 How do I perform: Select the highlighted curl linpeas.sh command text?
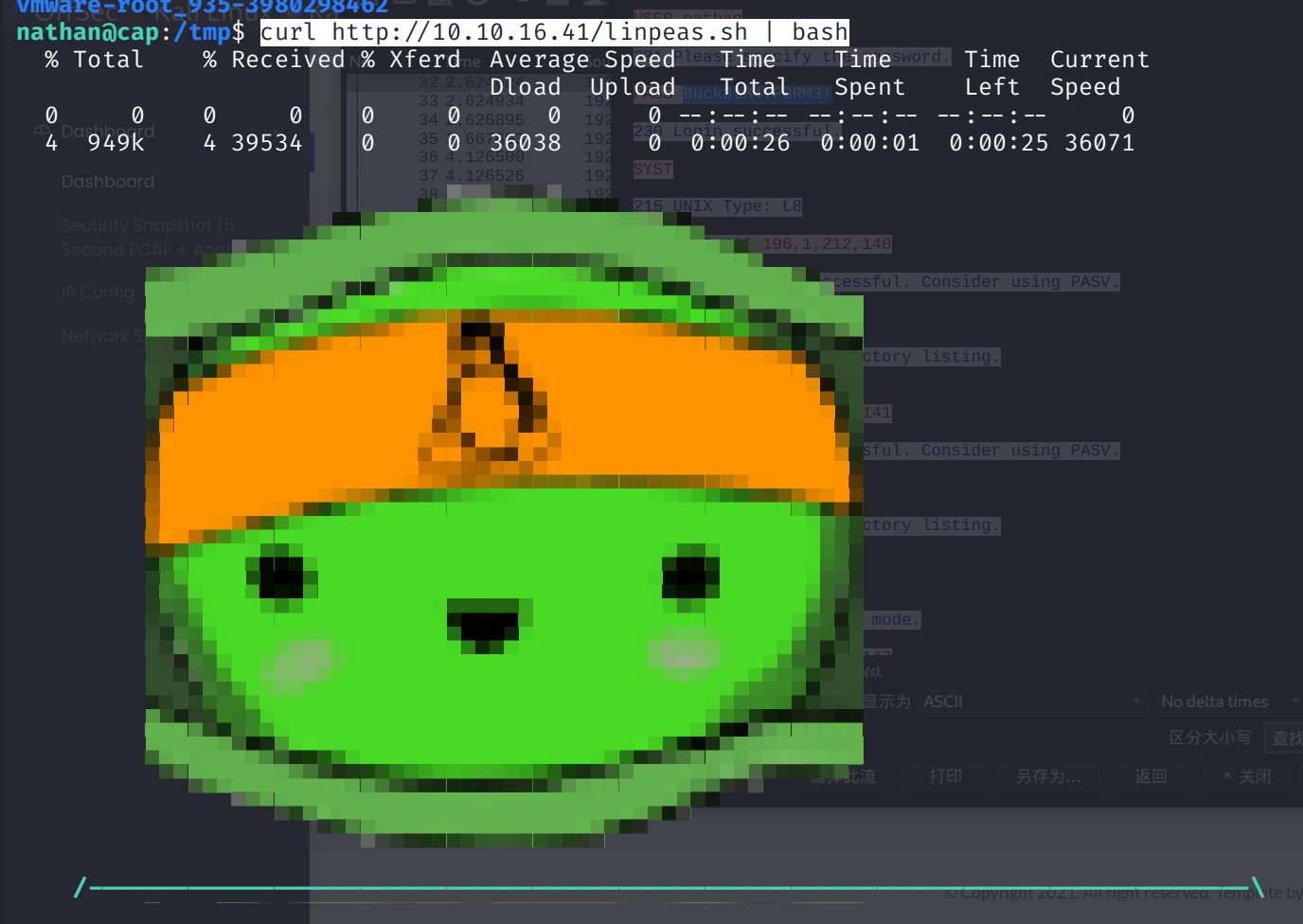(x=555, y=32)
